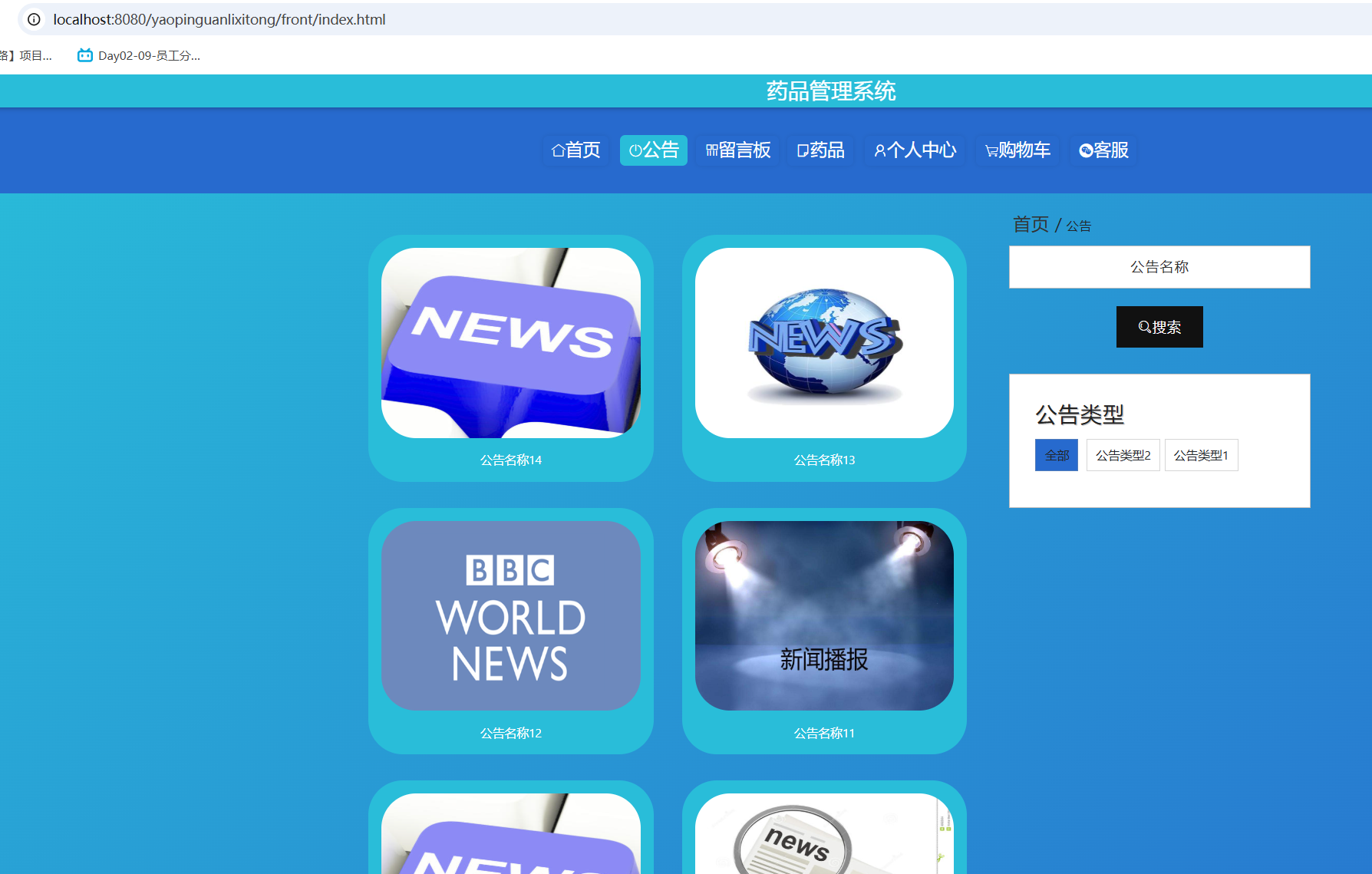The image size is (1372, 874).
Task: Filter by 公告类型2
Action: pos(1123,455)
